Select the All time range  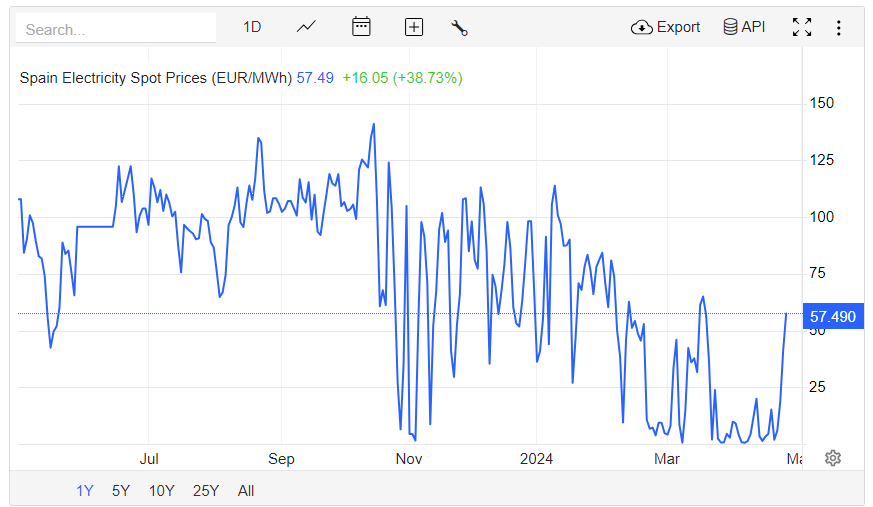click(x=246, y=491)
